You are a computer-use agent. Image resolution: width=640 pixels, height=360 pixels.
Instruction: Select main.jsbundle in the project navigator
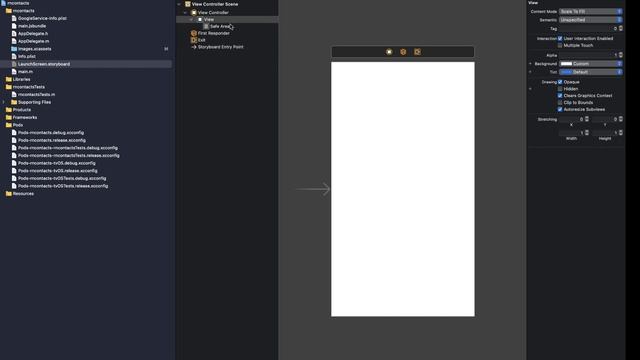tap(32, 26)
